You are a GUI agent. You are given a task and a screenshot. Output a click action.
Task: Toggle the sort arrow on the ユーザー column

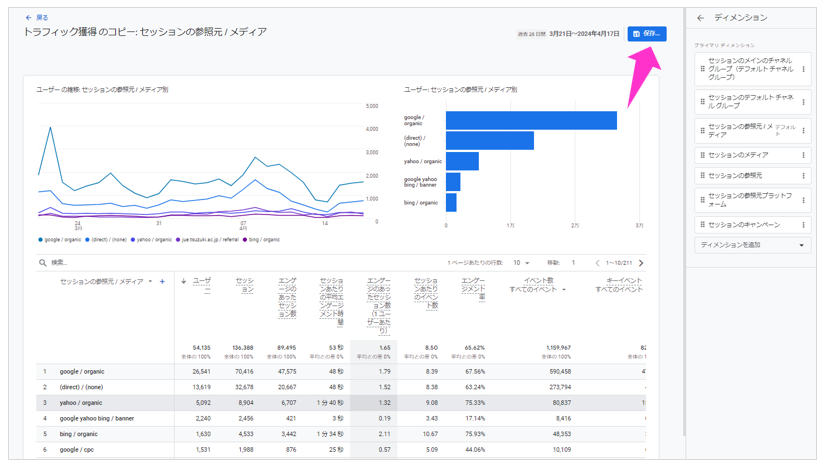click(183, 281)
